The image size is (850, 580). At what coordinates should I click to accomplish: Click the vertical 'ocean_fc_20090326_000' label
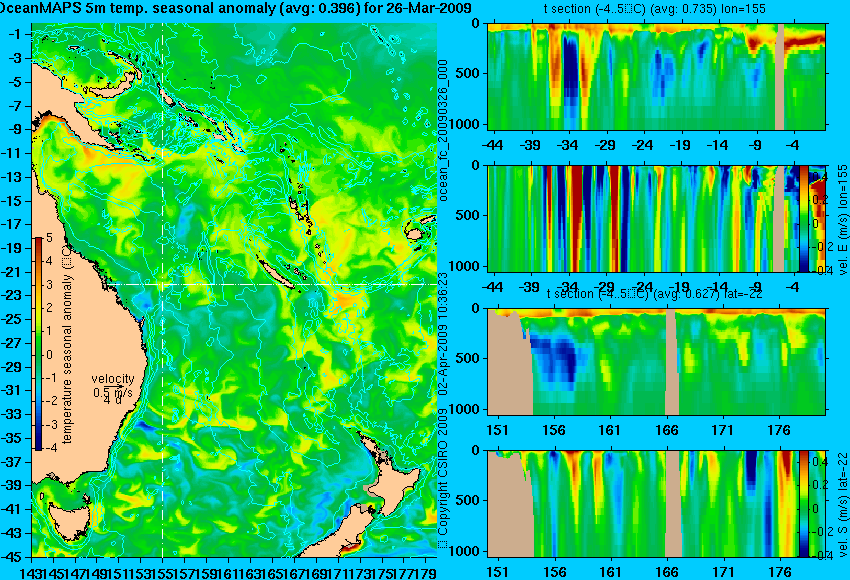tap(443, 131)
